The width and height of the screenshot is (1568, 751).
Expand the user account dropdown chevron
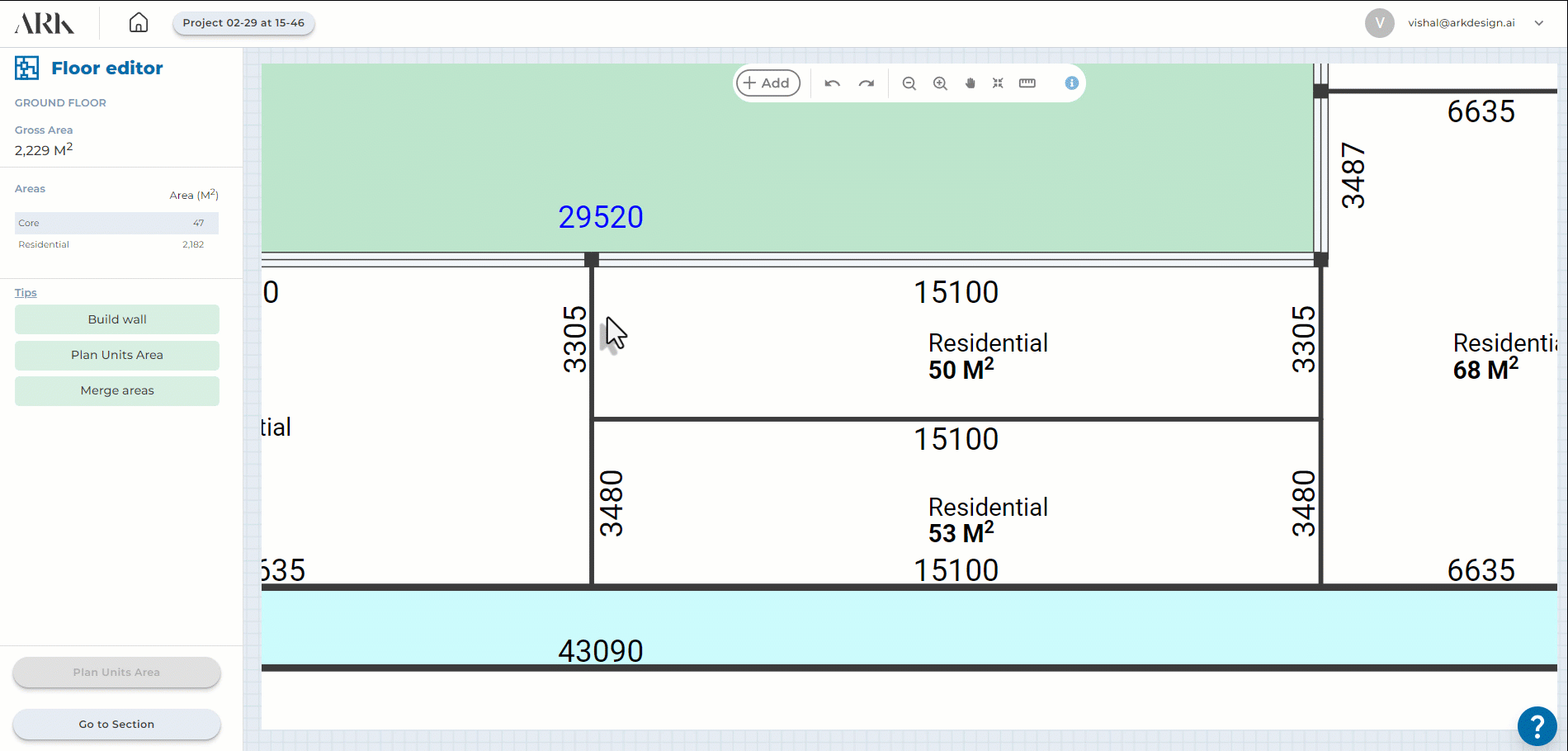[1539, 23]
